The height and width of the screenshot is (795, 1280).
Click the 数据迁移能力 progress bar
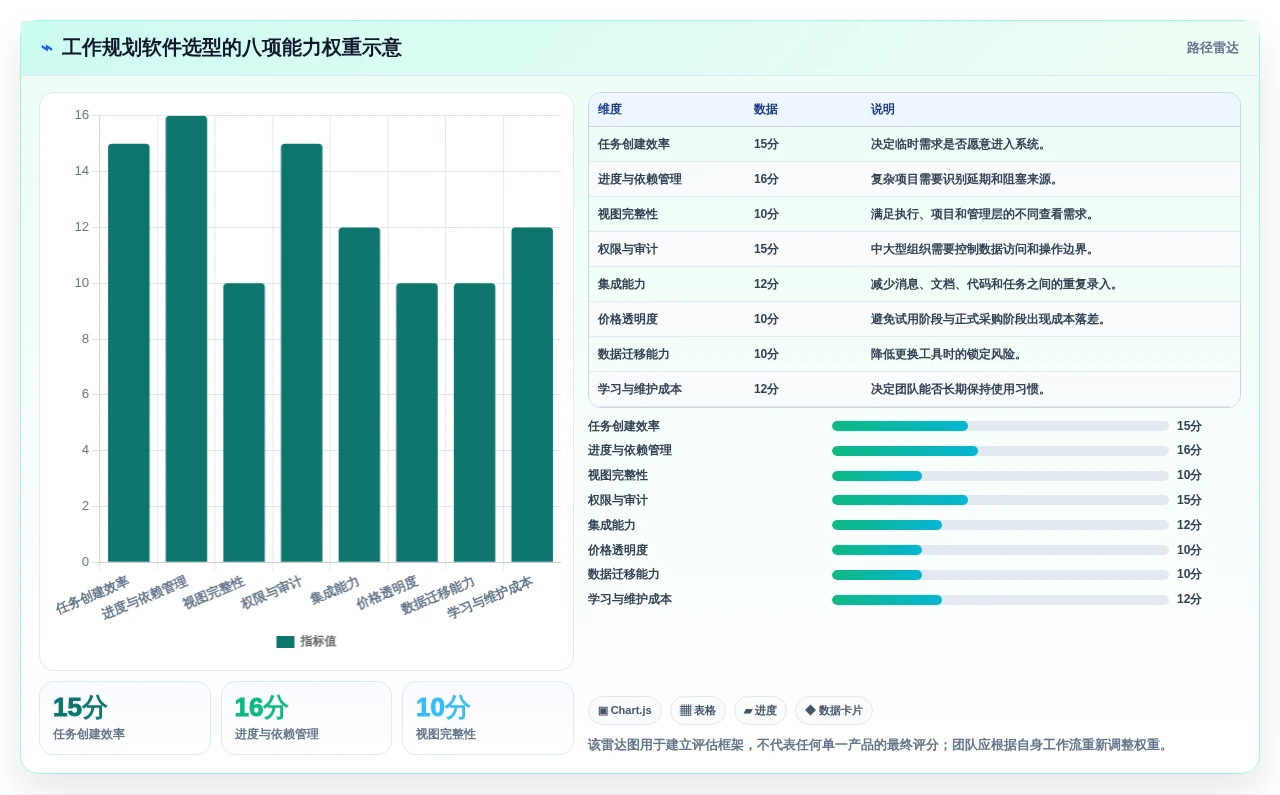(x=1000, y=575)
